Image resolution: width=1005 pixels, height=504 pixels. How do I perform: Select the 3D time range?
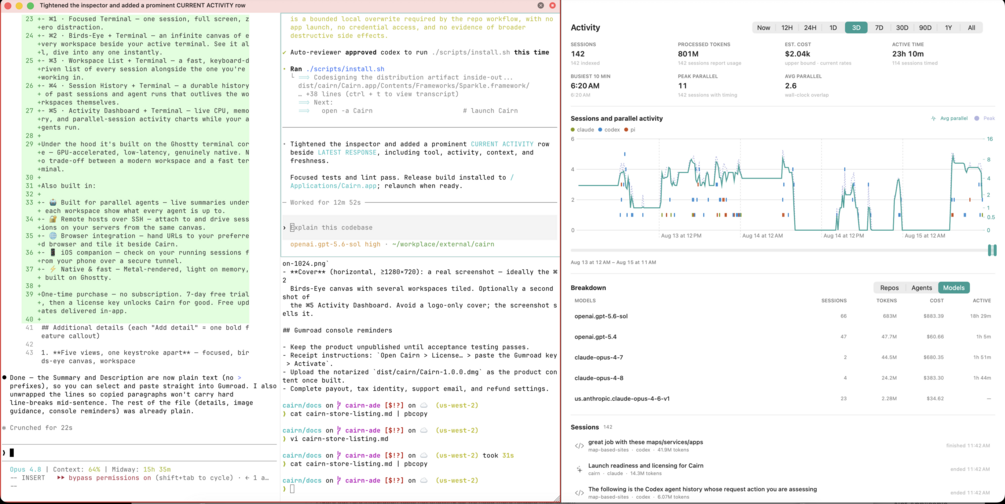click(x=856, y=28)
